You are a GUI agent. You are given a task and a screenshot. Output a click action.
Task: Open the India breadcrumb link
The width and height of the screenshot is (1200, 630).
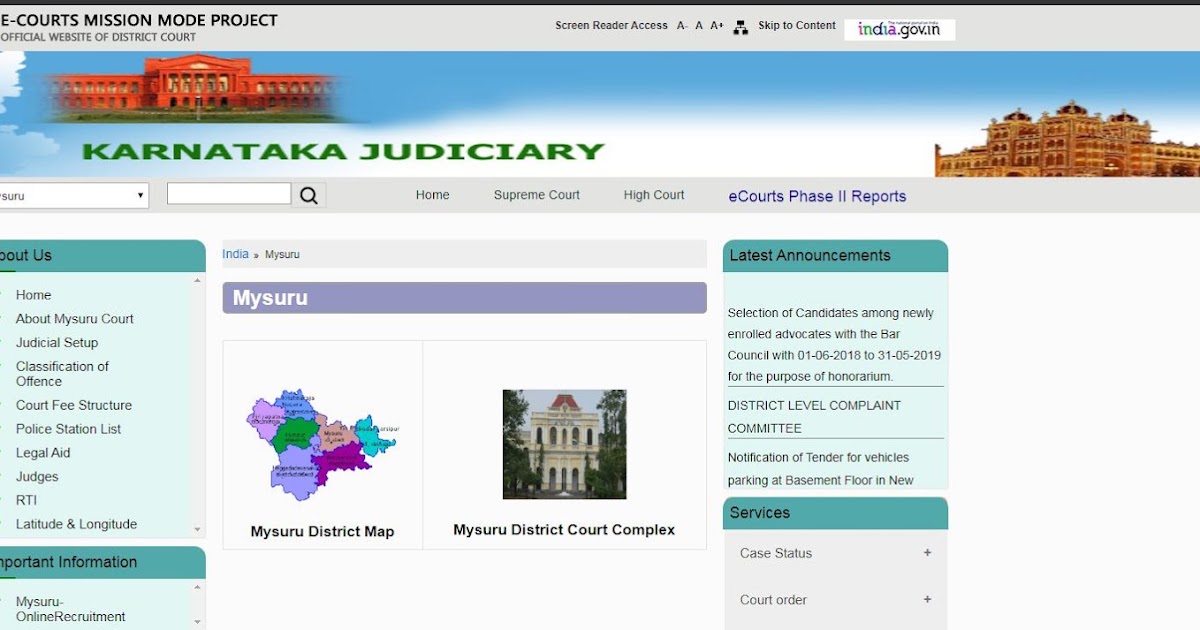[x=235, y=253]
